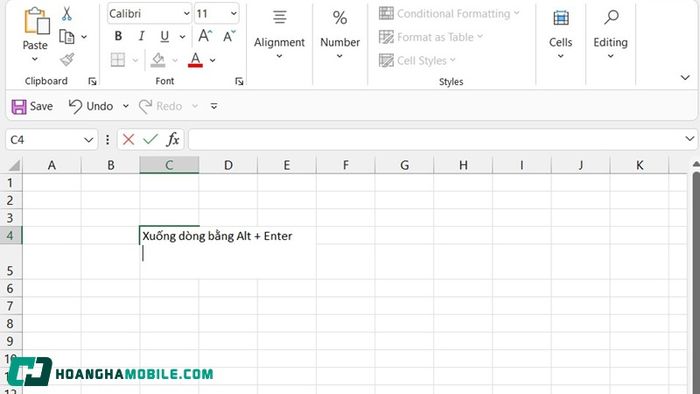This screenshot has width=700, height=394.
Task: Open the Number format group menu
Action: (340, 34)
